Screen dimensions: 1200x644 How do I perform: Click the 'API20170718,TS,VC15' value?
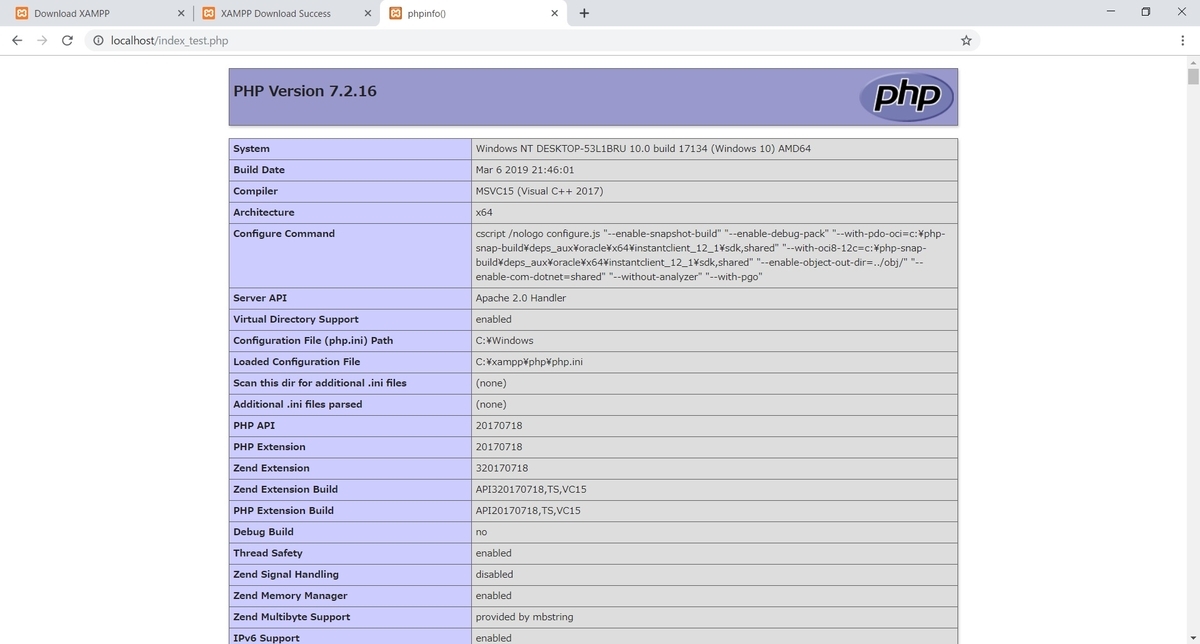pos(528,510)
